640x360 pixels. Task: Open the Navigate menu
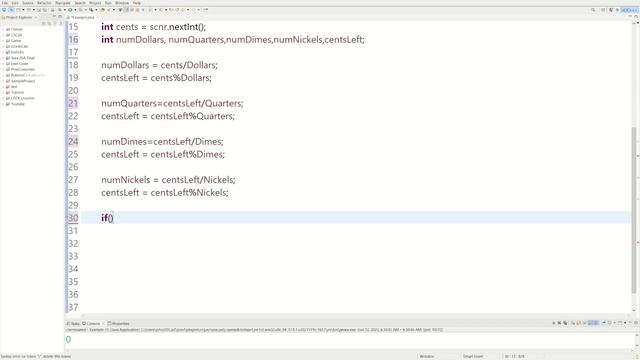tap(63, 3)
